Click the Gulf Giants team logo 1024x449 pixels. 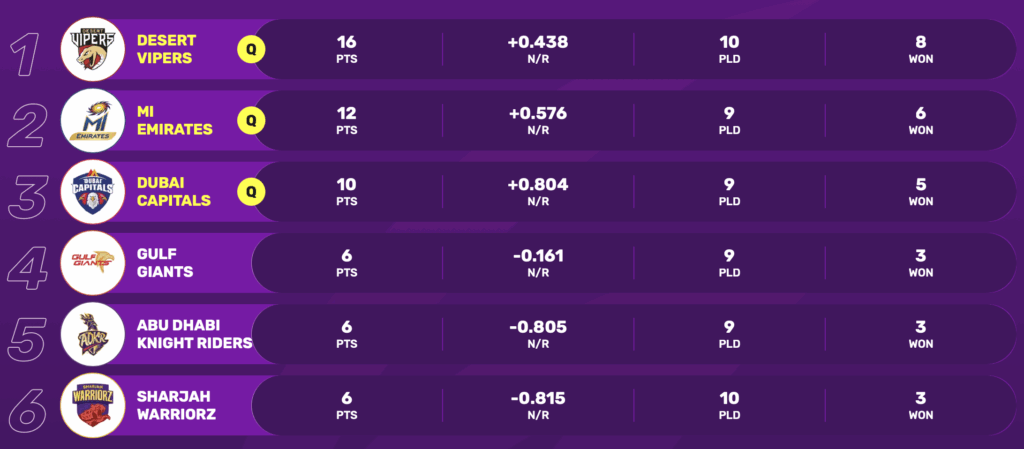pyautogui.click(x=90, y=262)
